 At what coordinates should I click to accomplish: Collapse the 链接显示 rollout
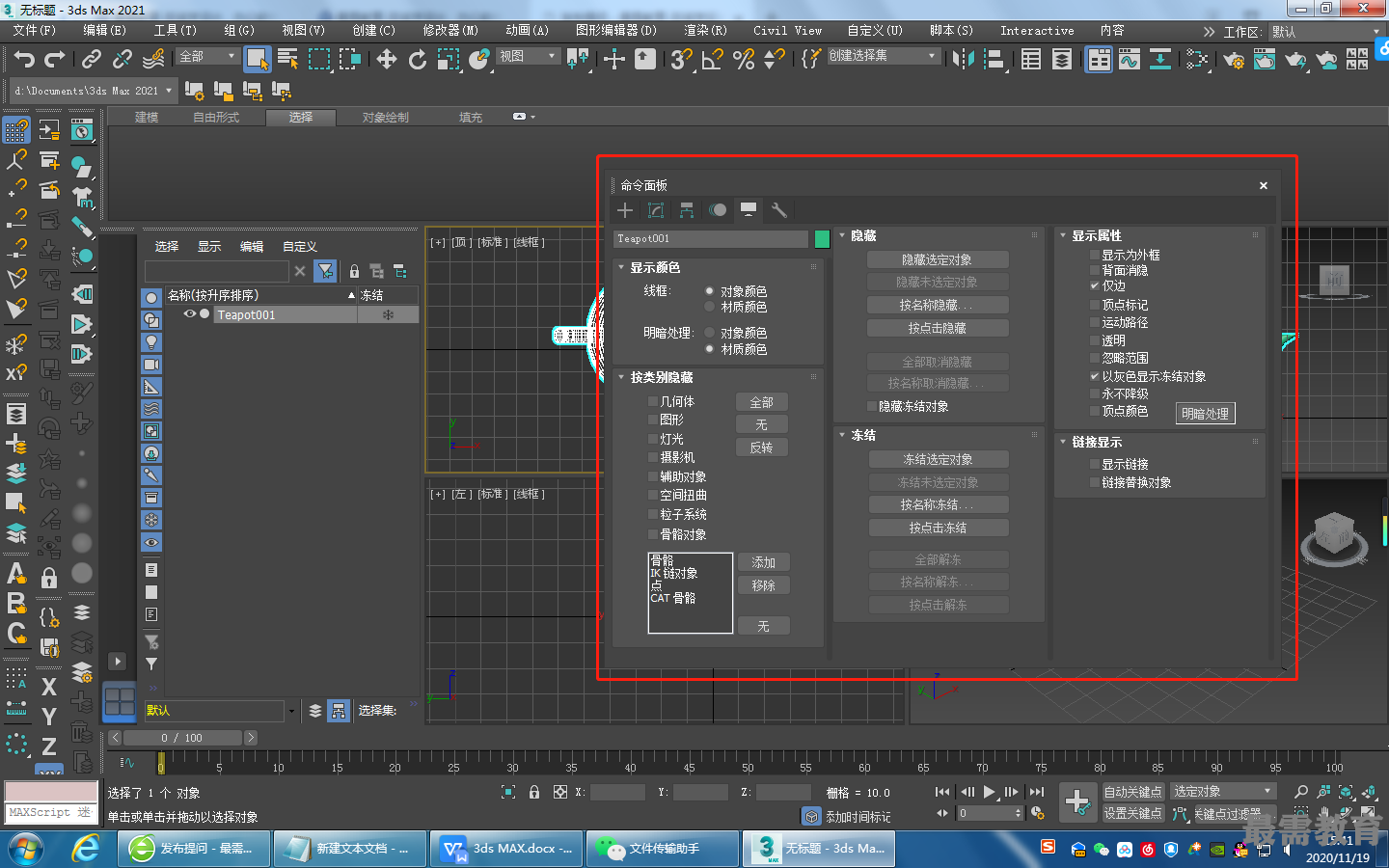1063,442
